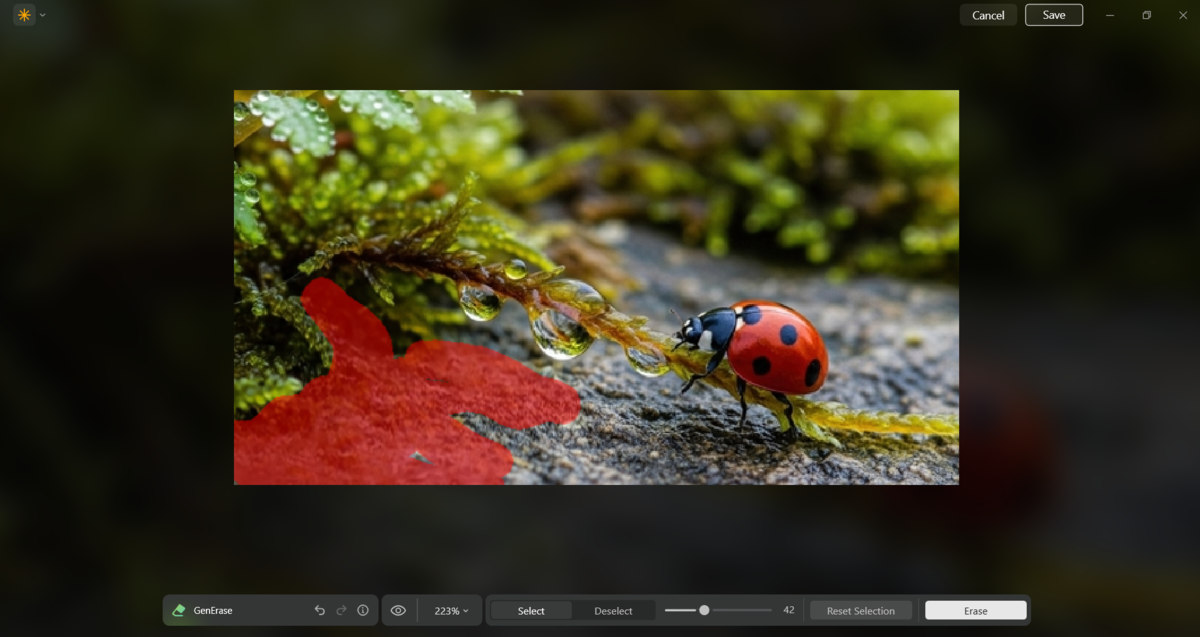Image resolution: width=1200 pixels, height=637 pixels.
Task: Click the orange app logo icon
Action: click(24, 15)
